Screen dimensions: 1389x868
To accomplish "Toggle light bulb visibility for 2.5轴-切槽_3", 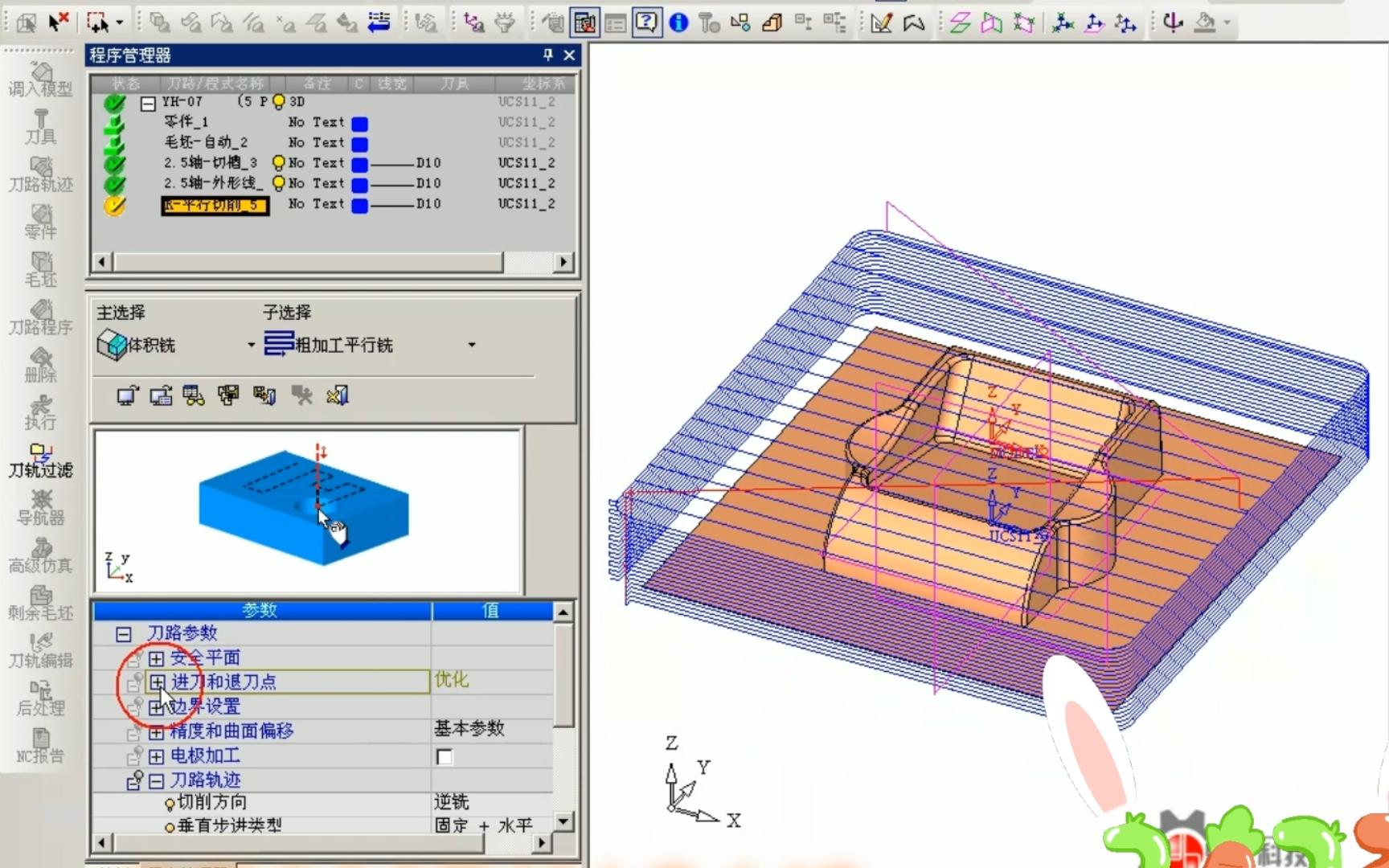I will pyautogui.click(x=278, y=163).
